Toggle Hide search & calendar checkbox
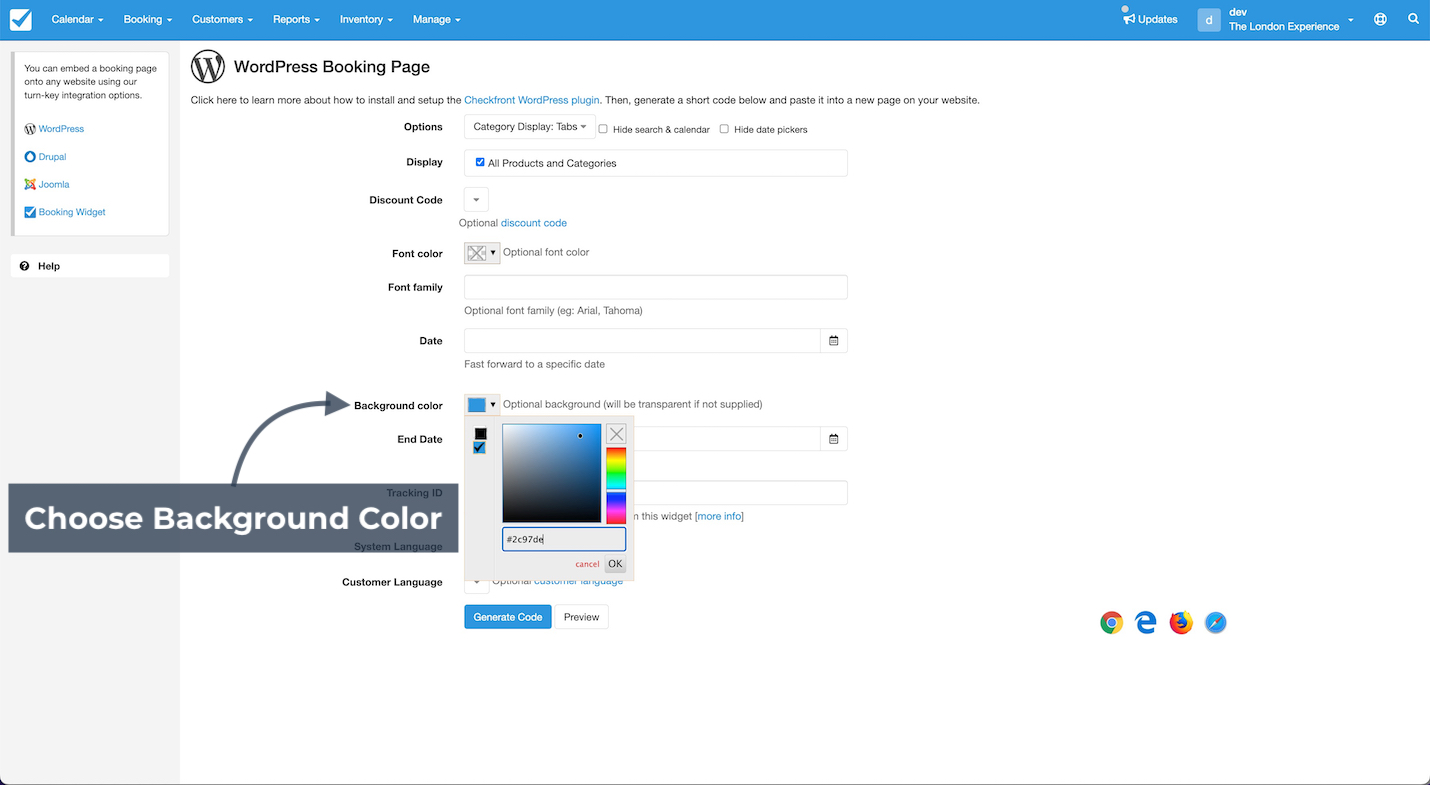The height and width of the screenshot is (785, 1430). pyautogui.click(x=603, y=129)
